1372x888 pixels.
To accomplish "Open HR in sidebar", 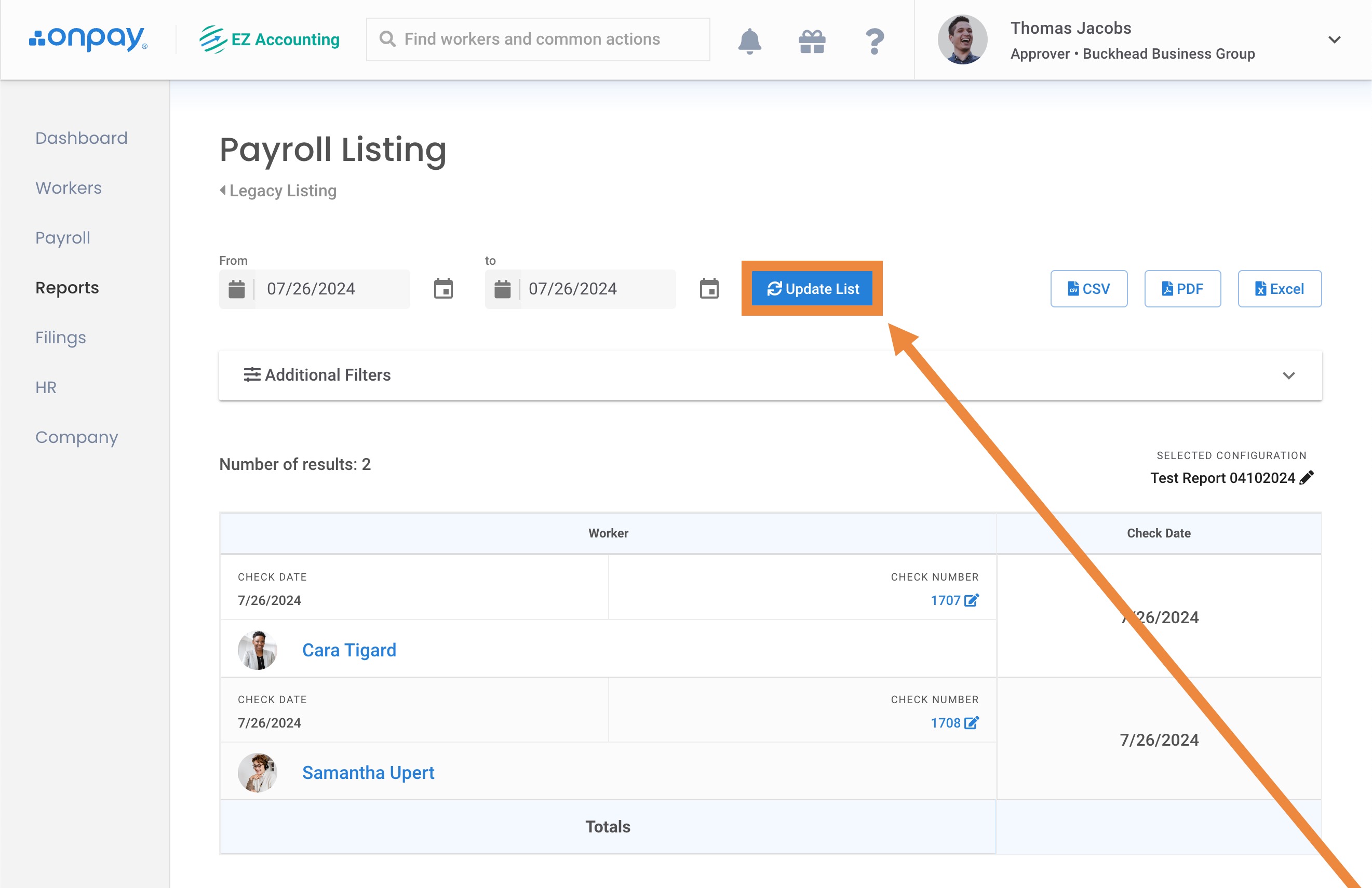I will (46, 387).
